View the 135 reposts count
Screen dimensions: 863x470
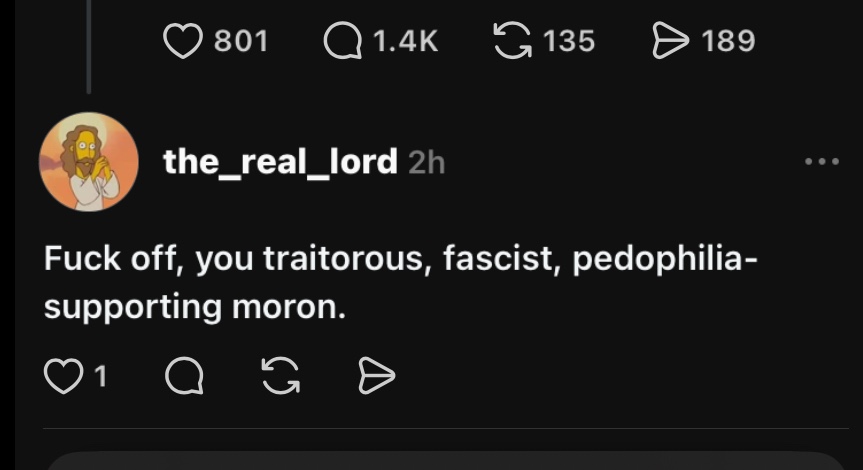tap(569, 41)
